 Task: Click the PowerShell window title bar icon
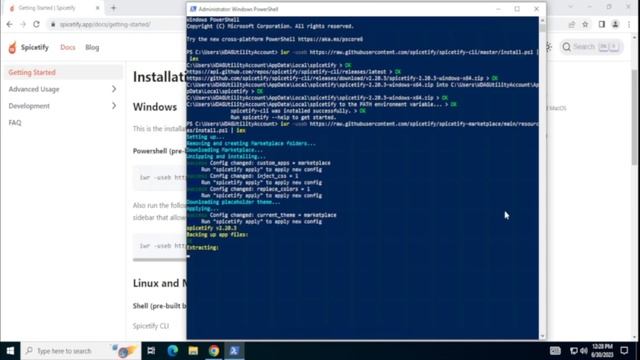pos(193,9)
